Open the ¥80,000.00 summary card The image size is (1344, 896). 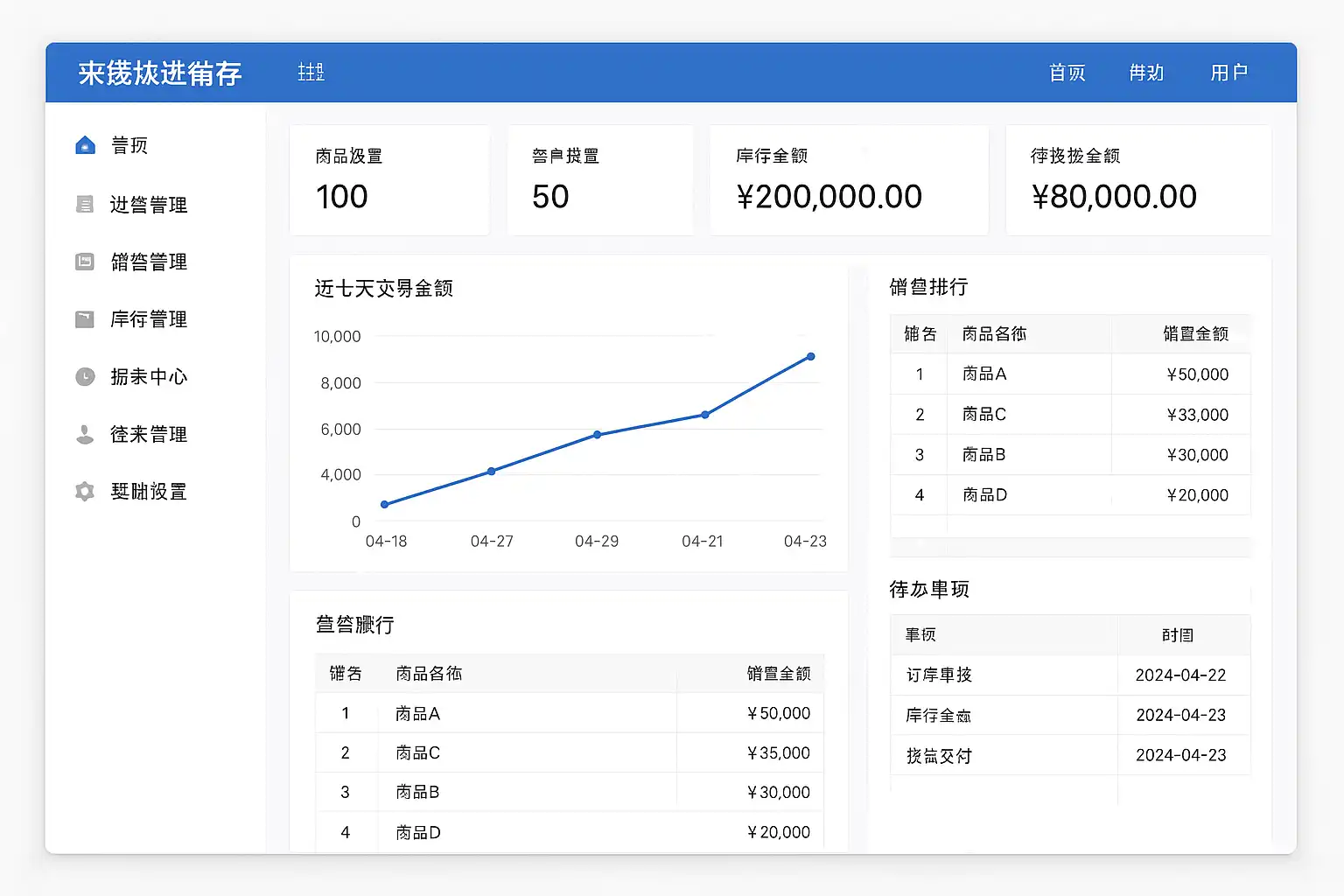tap(1137, 180)
